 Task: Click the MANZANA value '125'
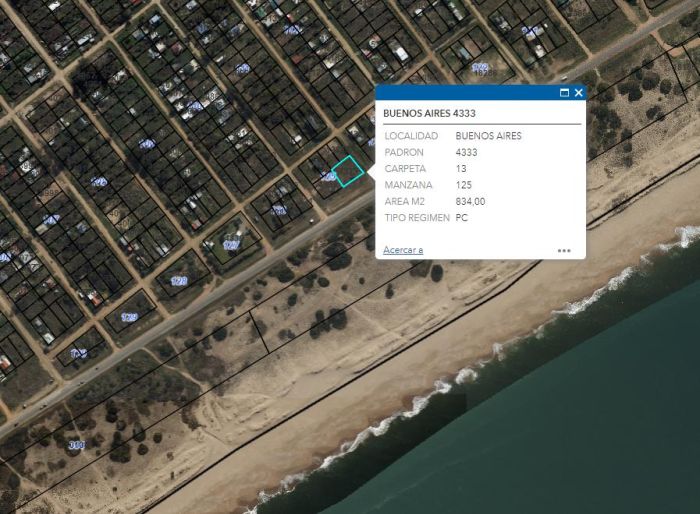(464, 185)
